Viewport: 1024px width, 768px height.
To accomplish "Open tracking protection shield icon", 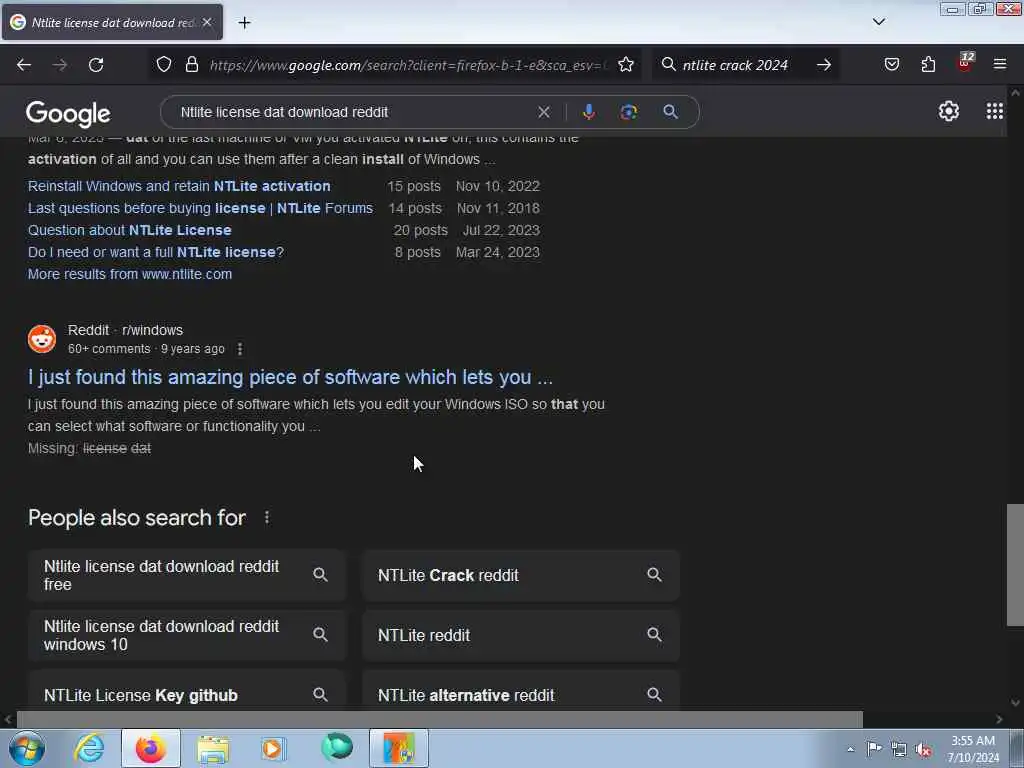I will point(164,64).
